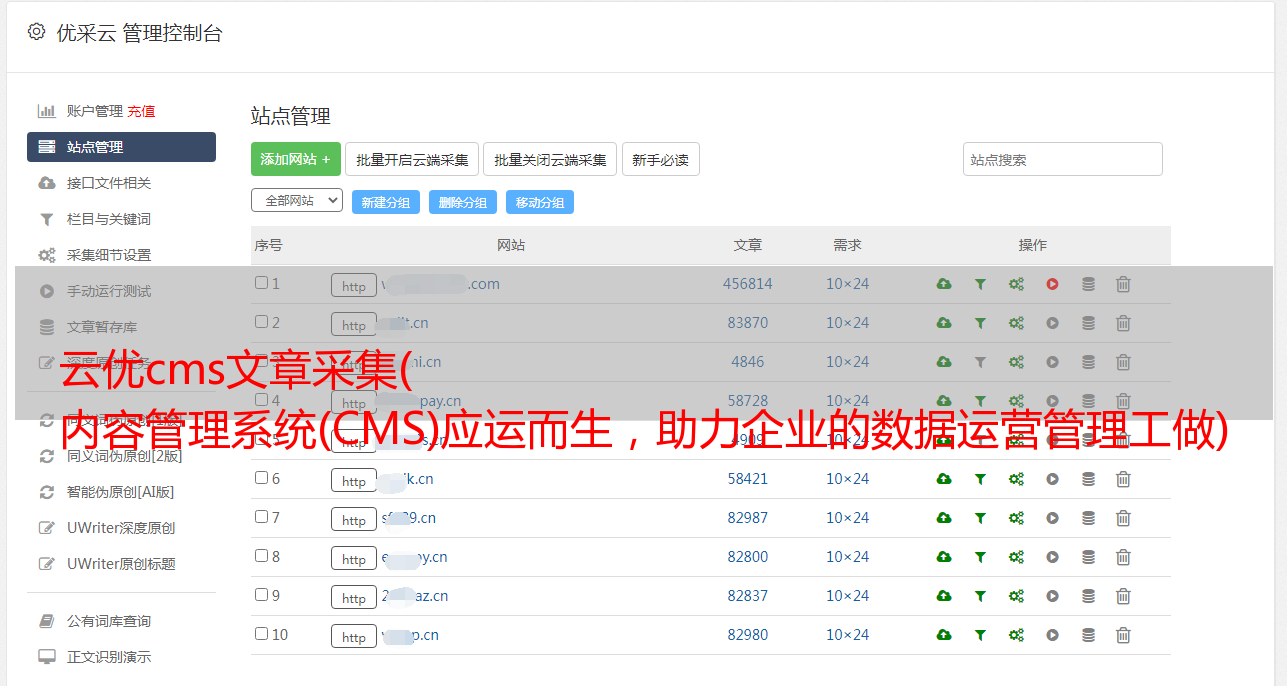
Task: Click the gear icon beside 优采云 管理控制台
Action: 37,32
